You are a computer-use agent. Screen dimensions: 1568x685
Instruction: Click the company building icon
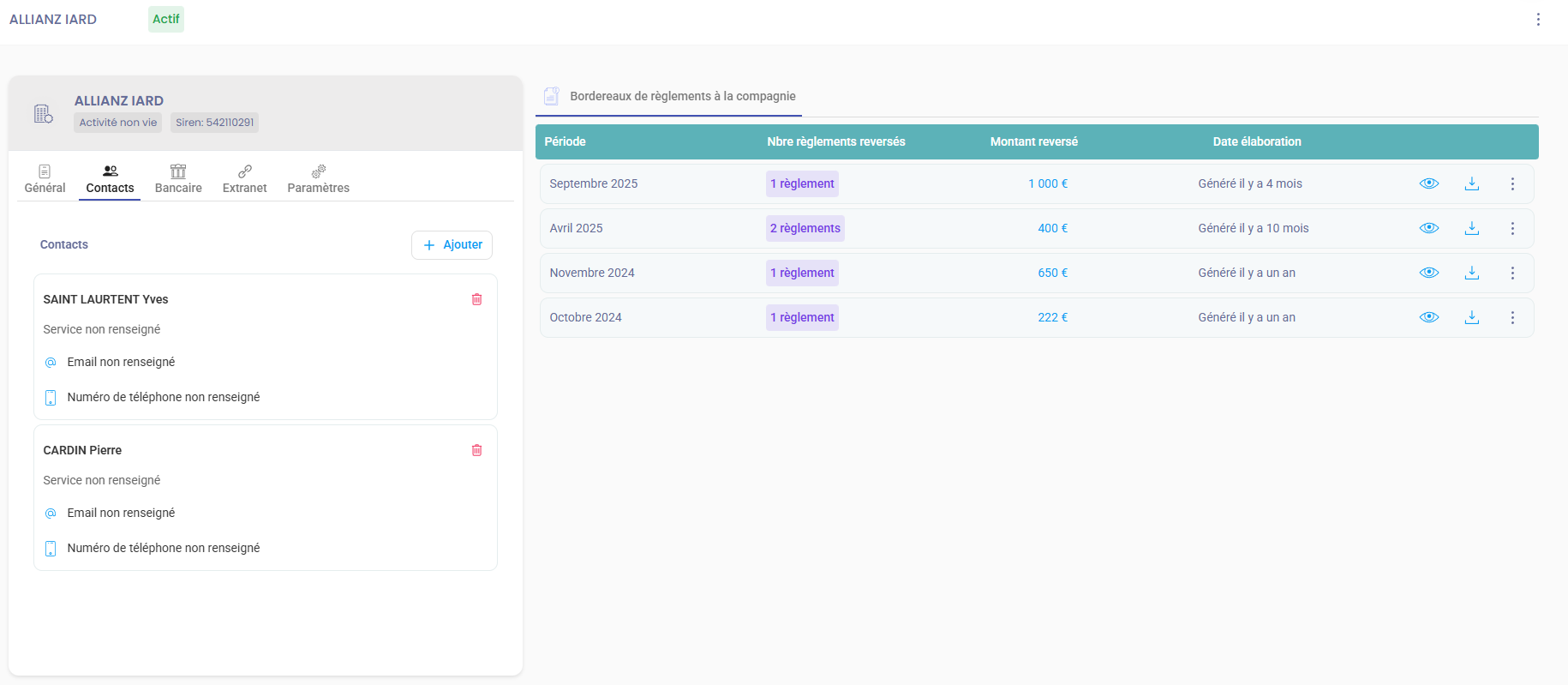point(43,113)
